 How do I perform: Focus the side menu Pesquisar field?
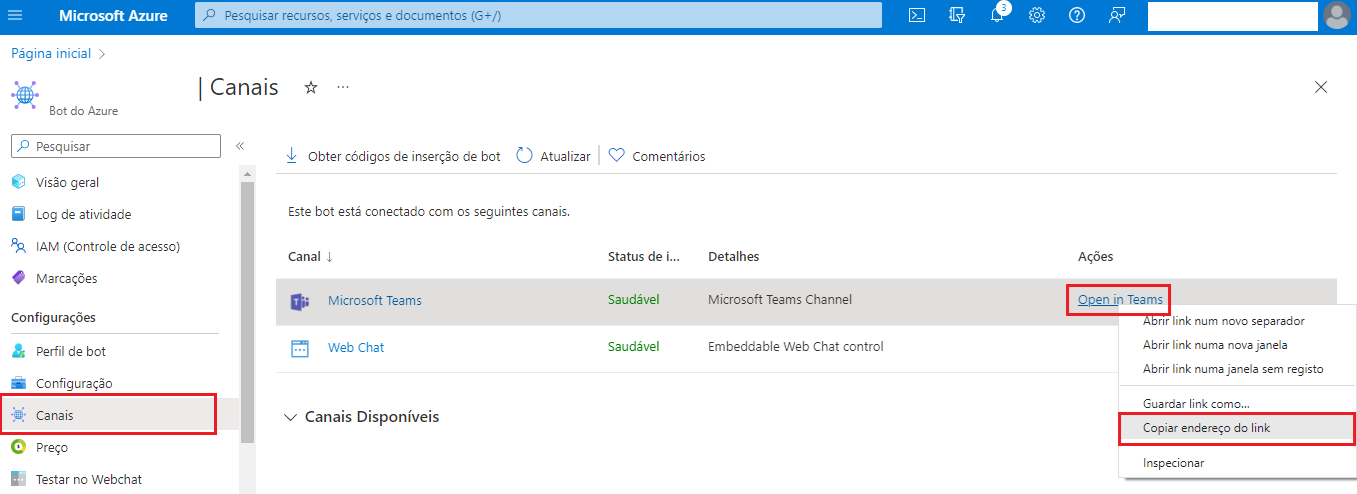click(x=115, y=146)
